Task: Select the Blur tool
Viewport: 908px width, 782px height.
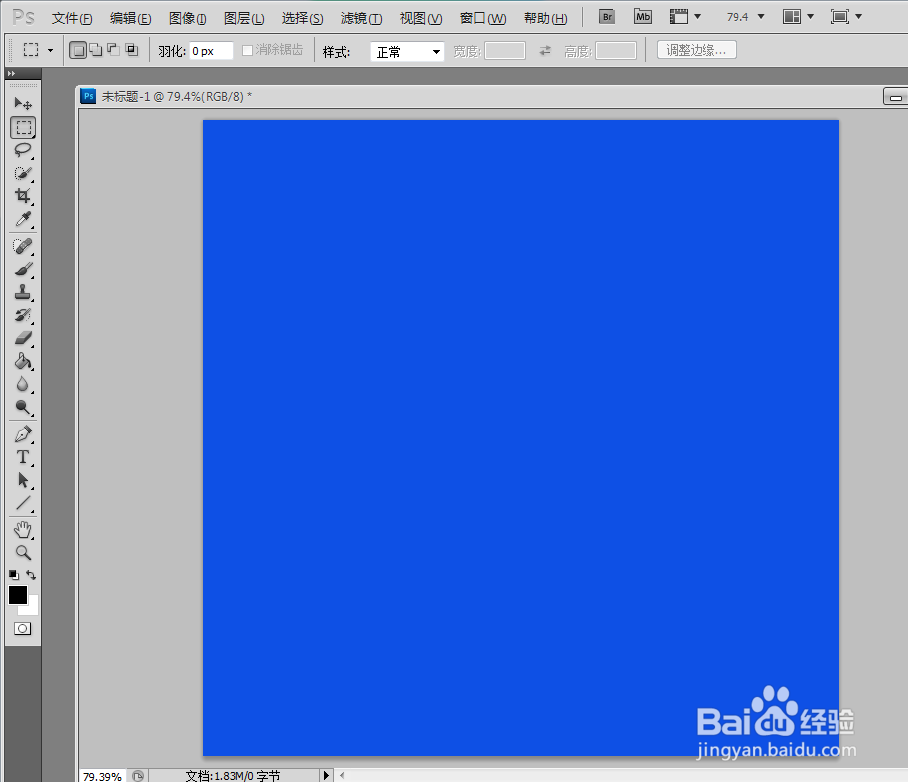Action: pyautogui.click(x=23, y=384)
